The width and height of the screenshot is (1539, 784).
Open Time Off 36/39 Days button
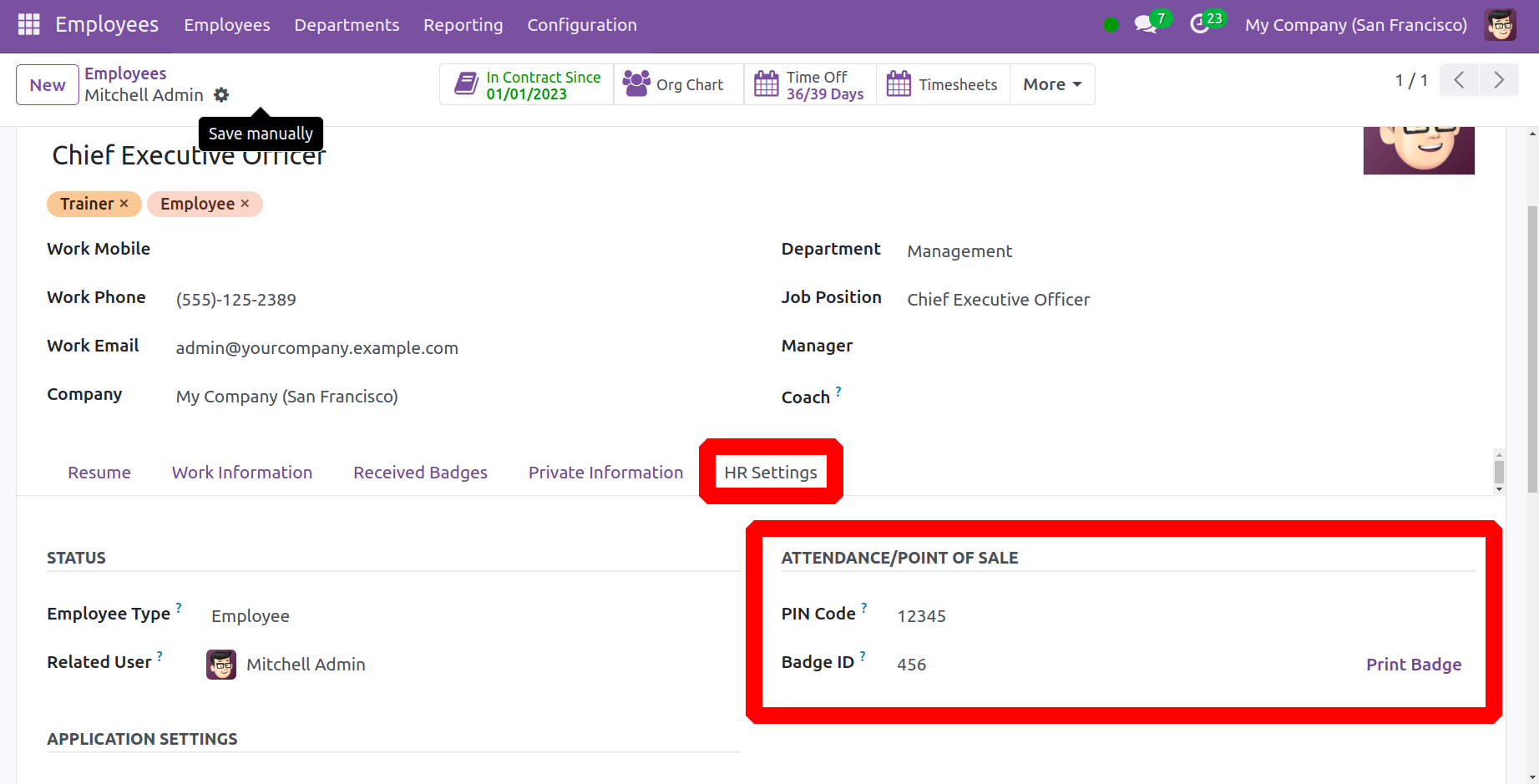click(x=809, y=85)
